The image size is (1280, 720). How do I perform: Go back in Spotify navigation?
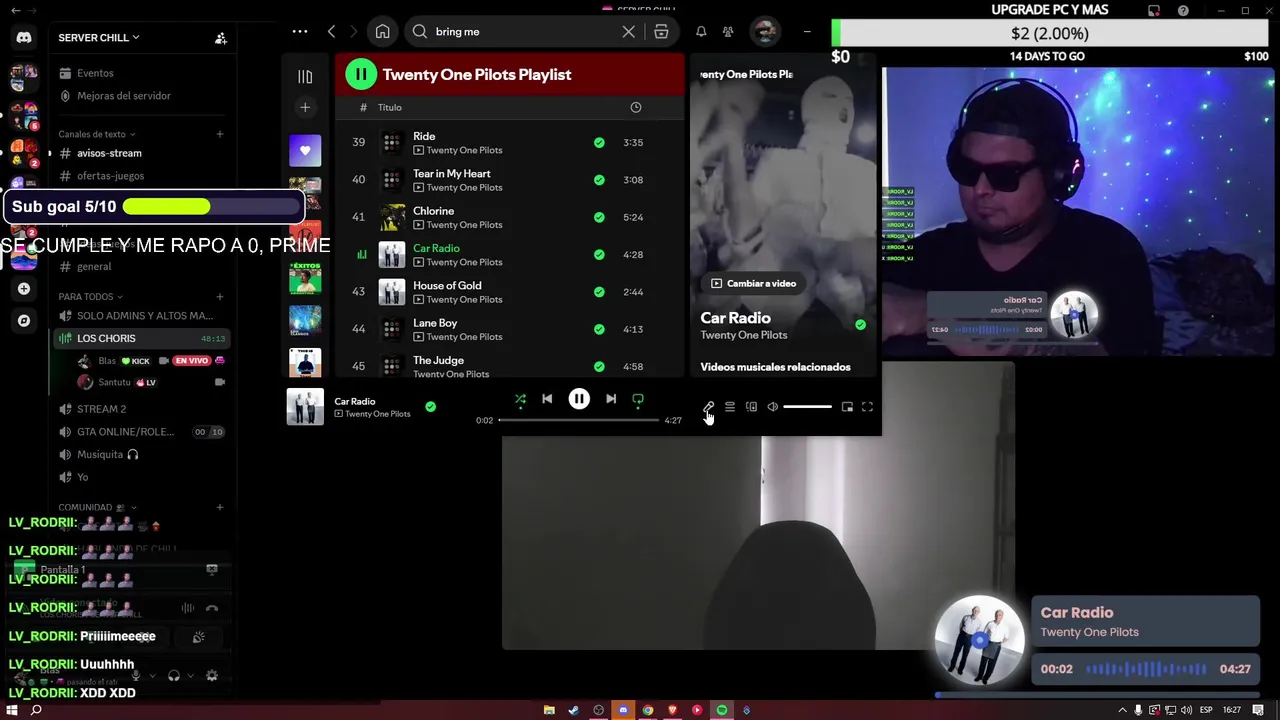pyautogui.click(x=332, y=32)
